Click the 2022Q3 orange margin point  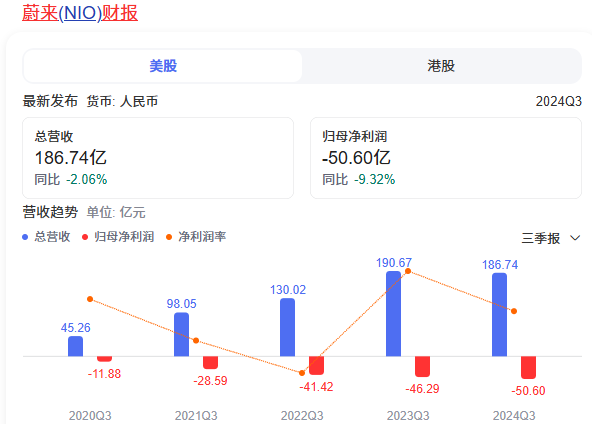point(302,373)
